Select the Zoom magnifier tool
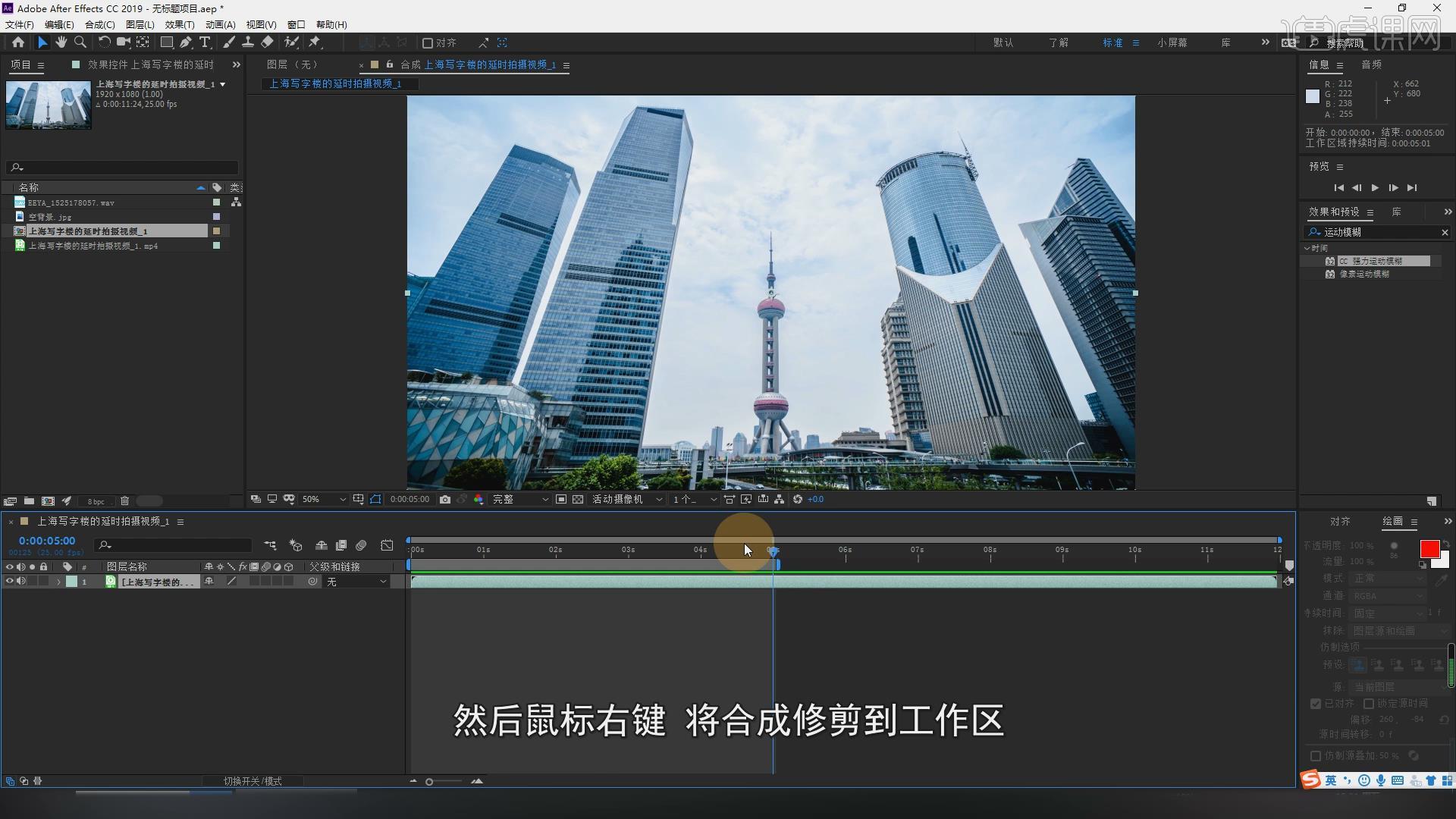The height and width of the screenshot is (819, 1456). pos(80,42)
